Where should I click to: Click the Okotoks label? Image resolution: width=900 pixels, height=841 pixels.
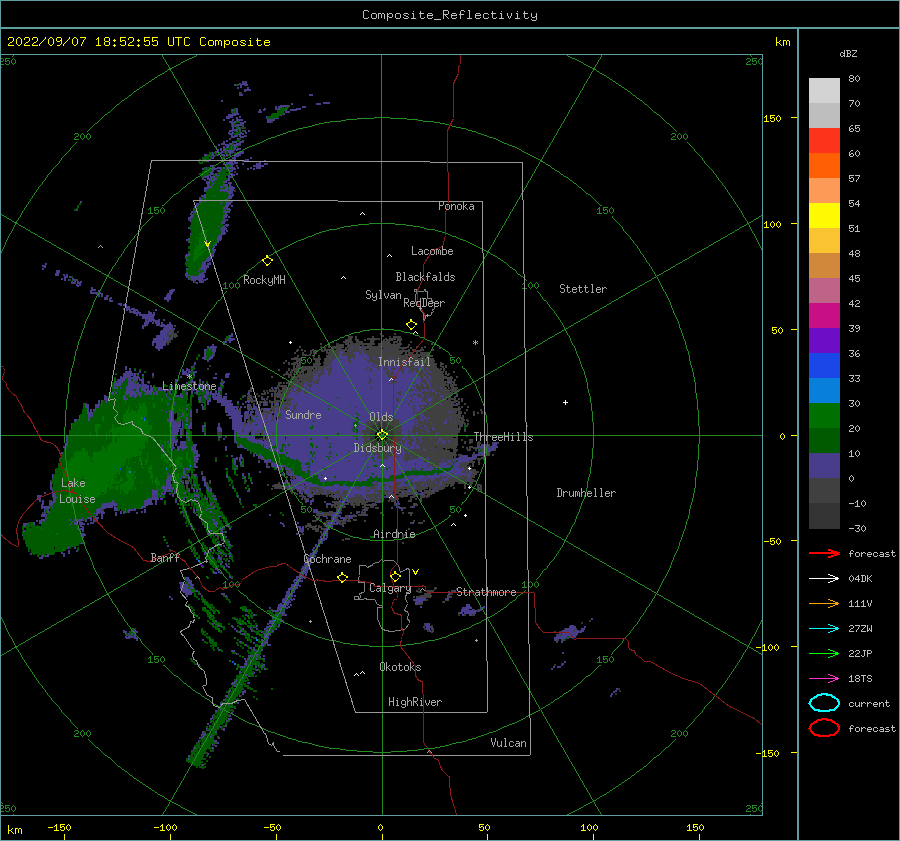400,667
